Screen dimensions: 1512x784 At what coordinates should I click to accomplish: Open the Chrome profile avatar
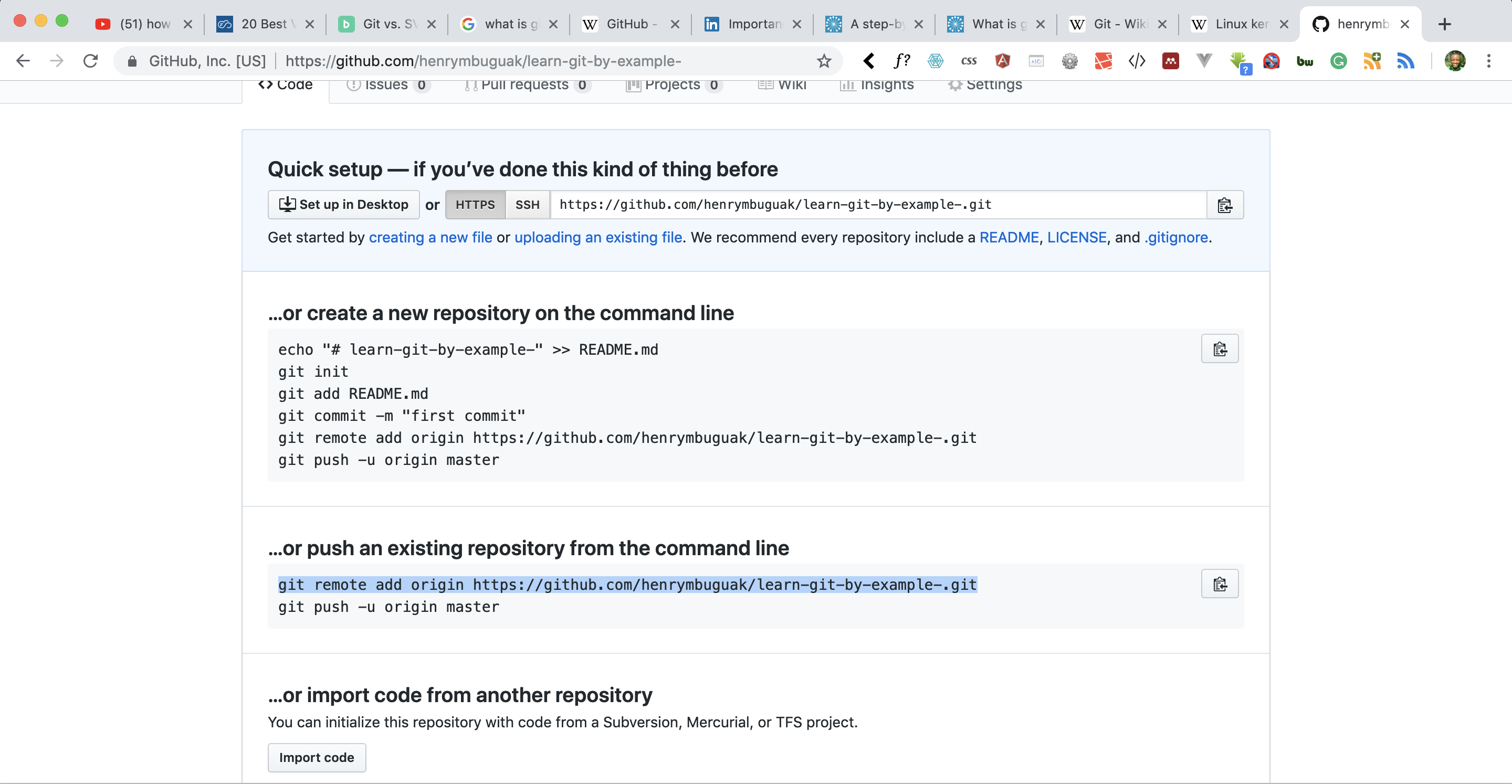click(1456, 61)
